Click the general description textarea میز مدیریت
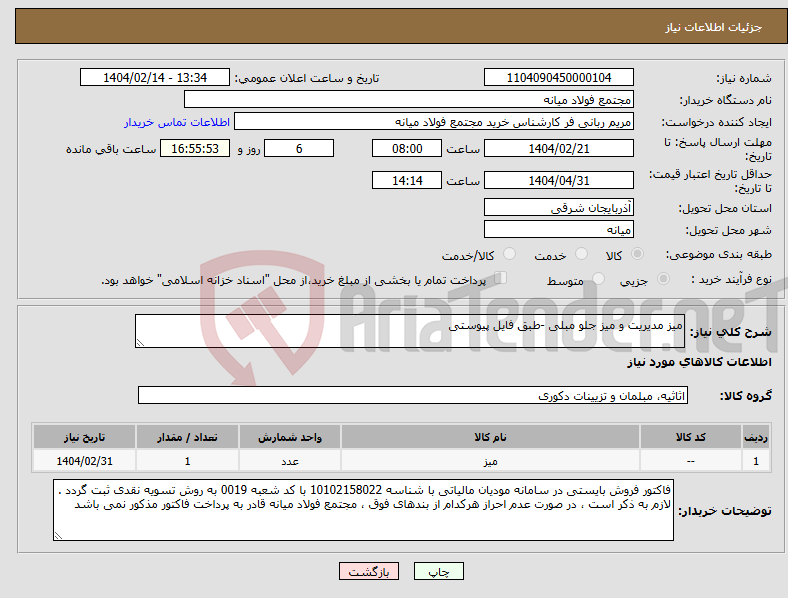Screen dimensions: 788x598 410,331
